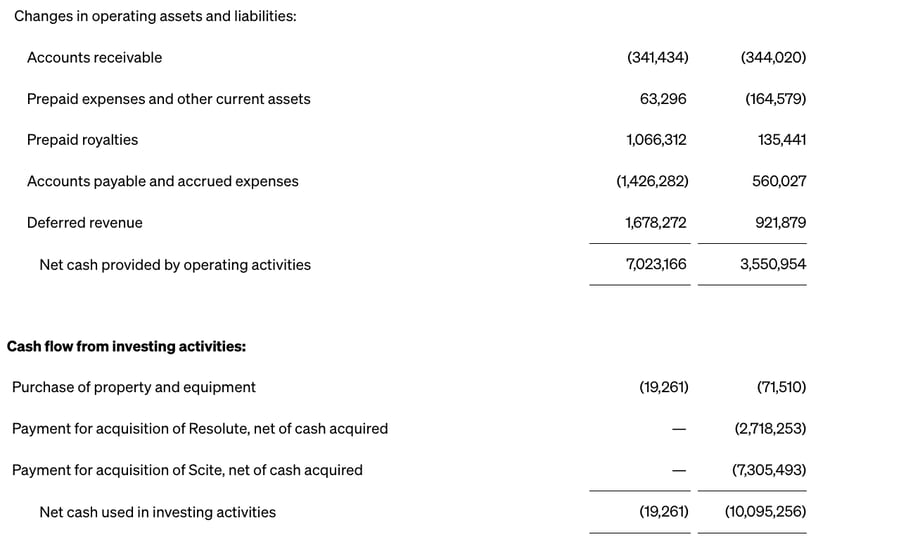Select the 3,550,954 operating cash value
This screenshot has height=544, width=920.
pos(772,265)
